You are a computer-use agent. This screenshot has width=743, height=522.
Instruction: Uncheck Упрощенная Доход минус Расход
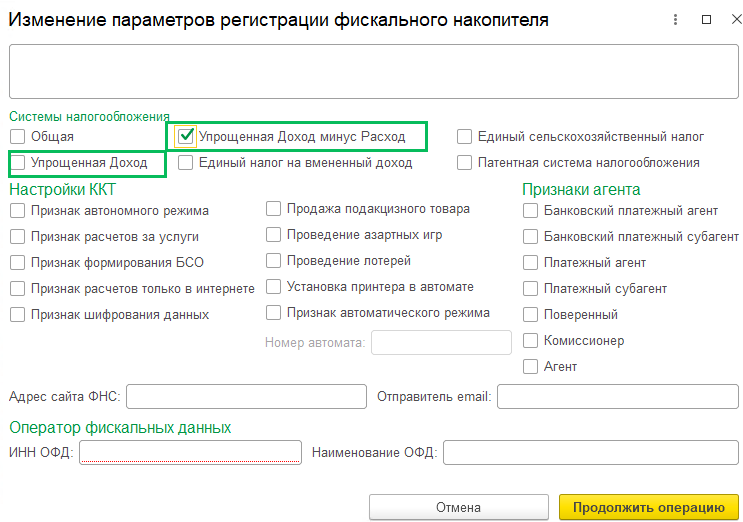point(186,136)
